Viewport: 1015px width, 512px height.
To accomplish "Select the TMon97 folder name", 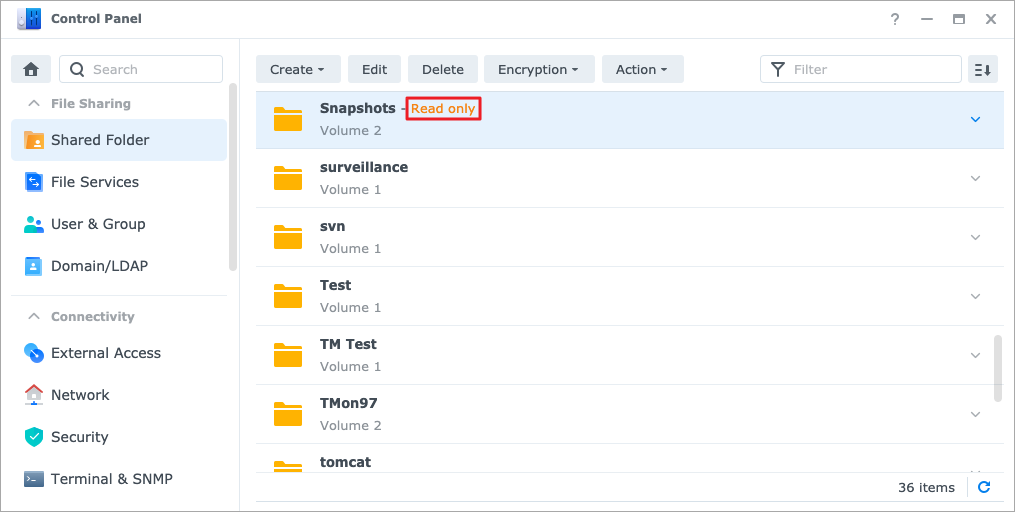I will point(348,403).
